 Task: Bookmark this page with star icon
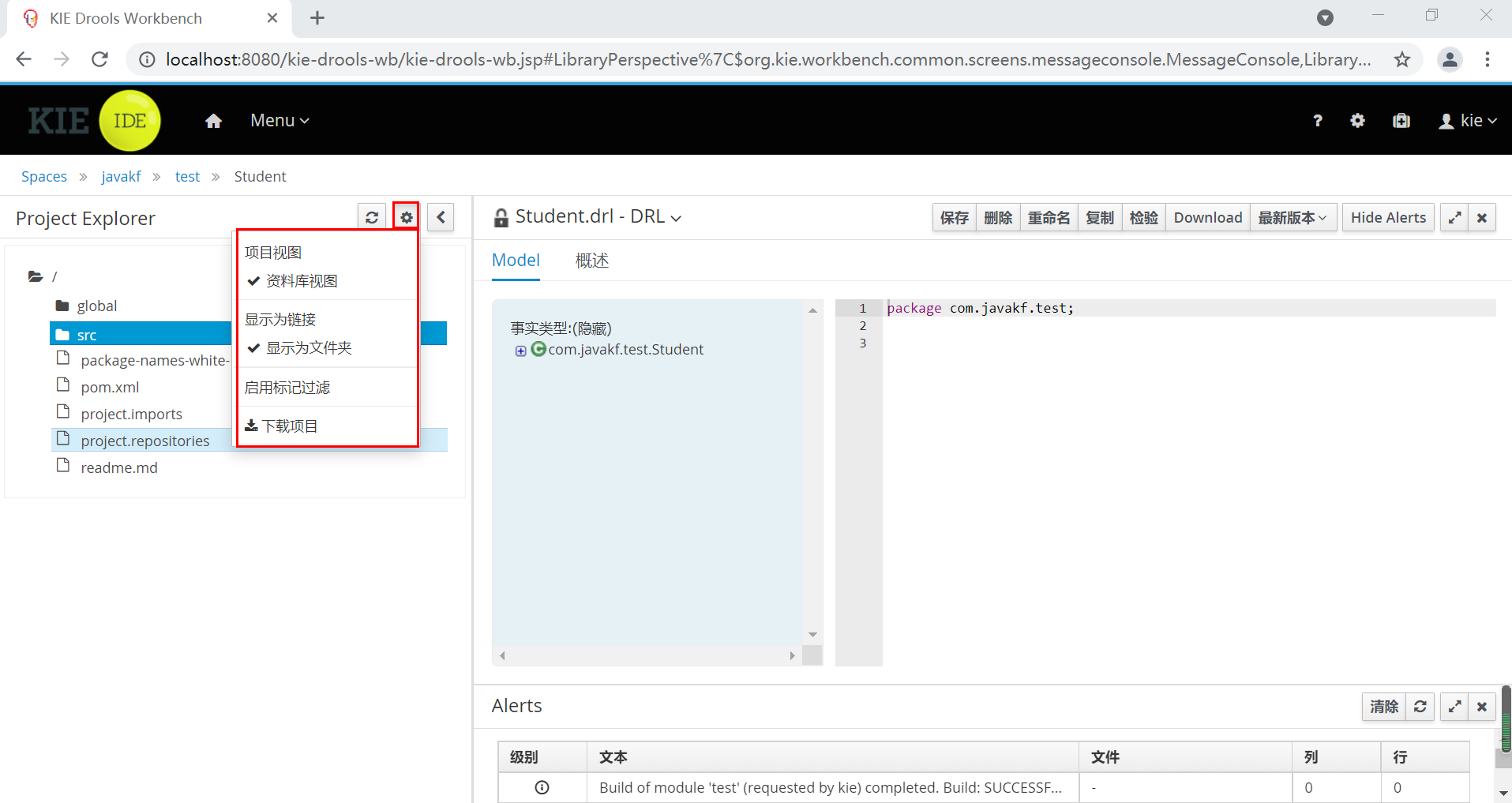1402,59
